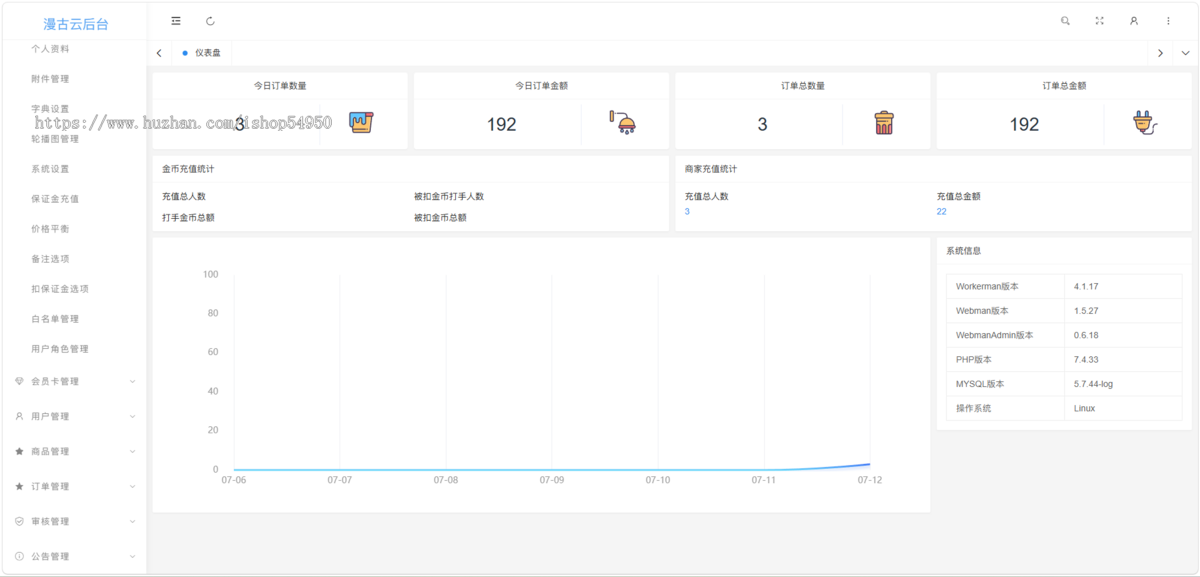Image resolution: width=1200 pixels, height=577 pixels.
Task: Toggle the sidebar collapse icon
Action: (176, 21)
